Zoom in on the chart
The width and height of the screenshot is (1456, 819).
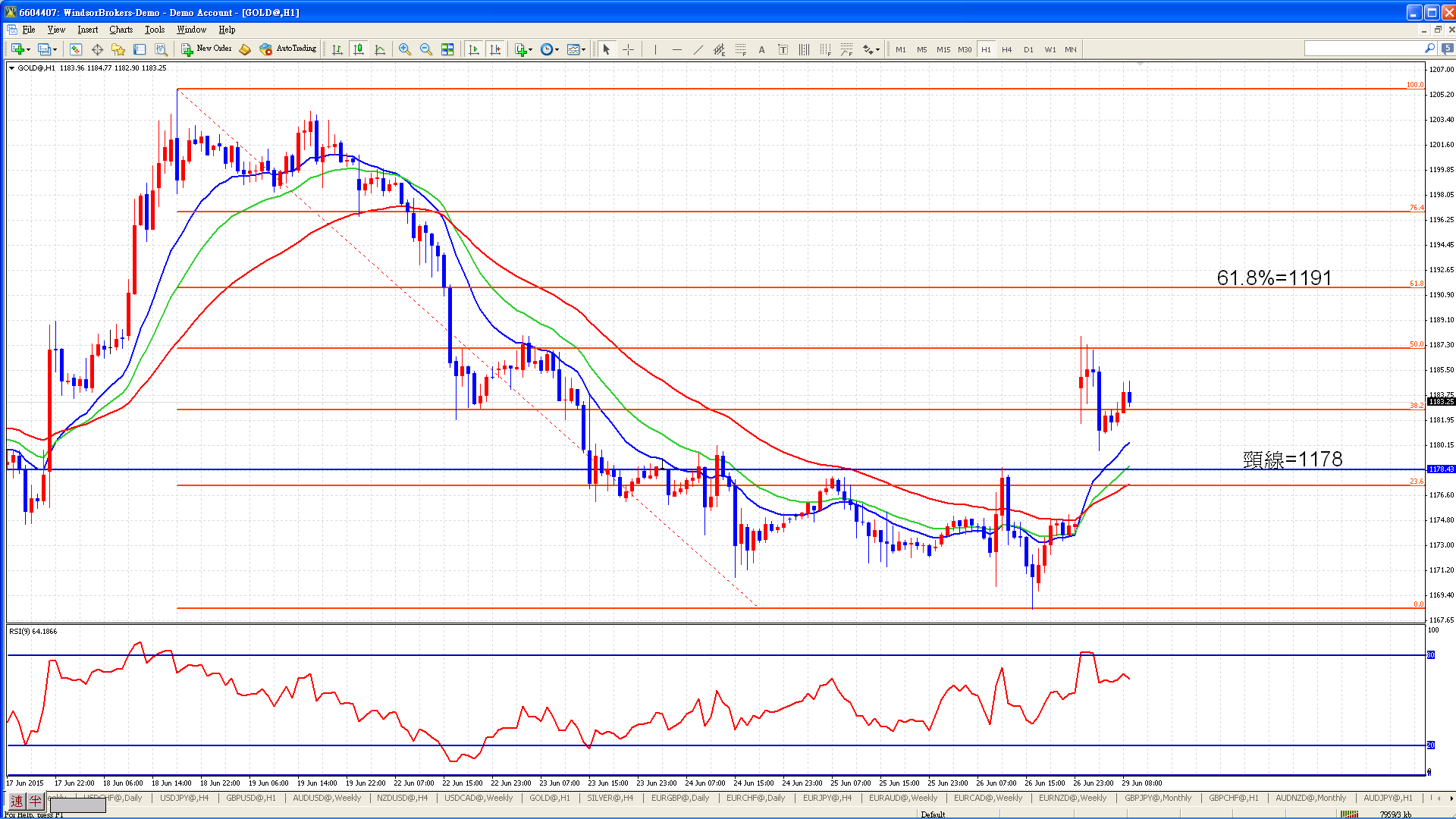point(405,49)
